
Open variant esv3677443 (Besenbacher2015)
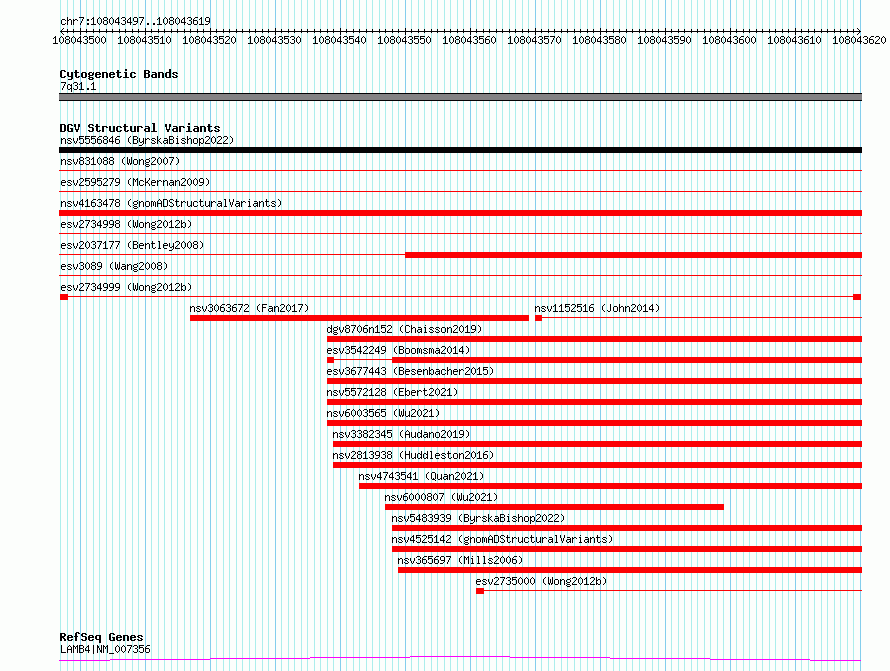coord(410,371)
